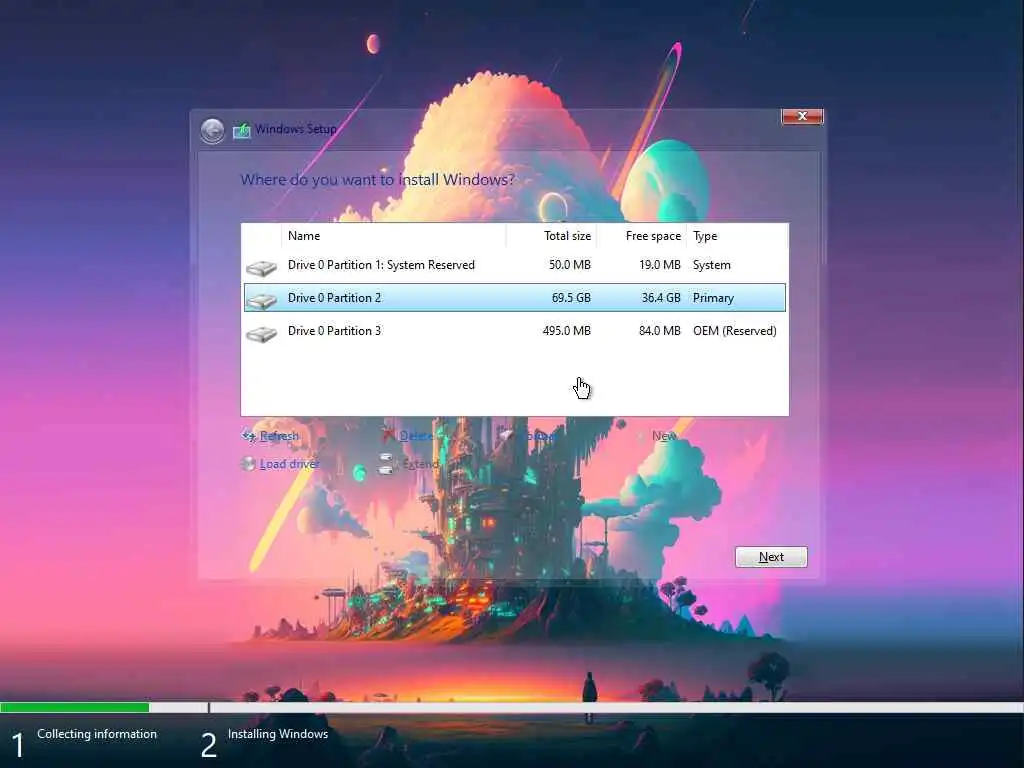Image resolution: width=1024 pixels, height=768 pixels.
Task: Click the Delete link
Action: (x=415, y=436)
